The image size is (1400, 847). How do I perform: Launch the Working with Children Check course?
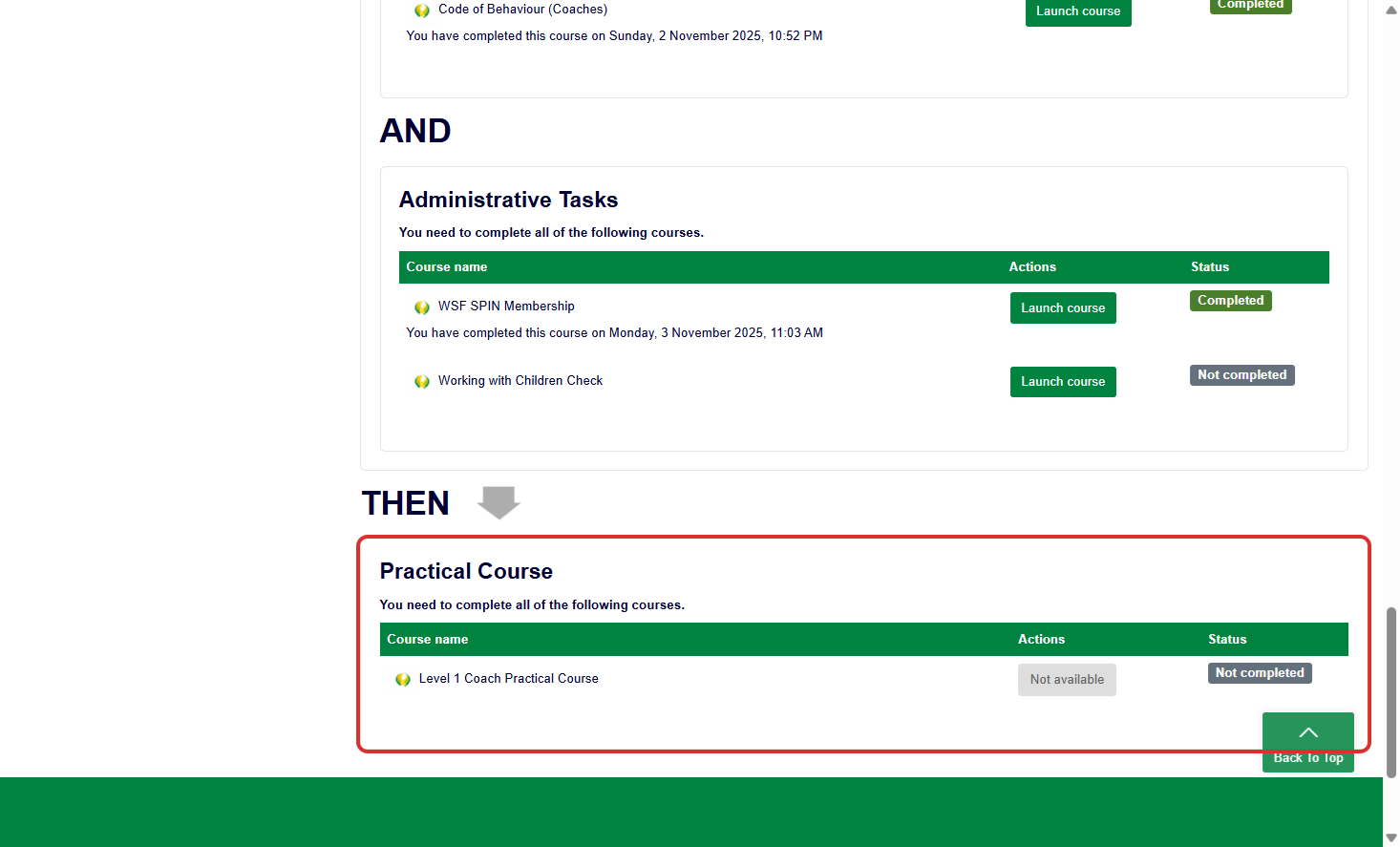point(1063,382)
